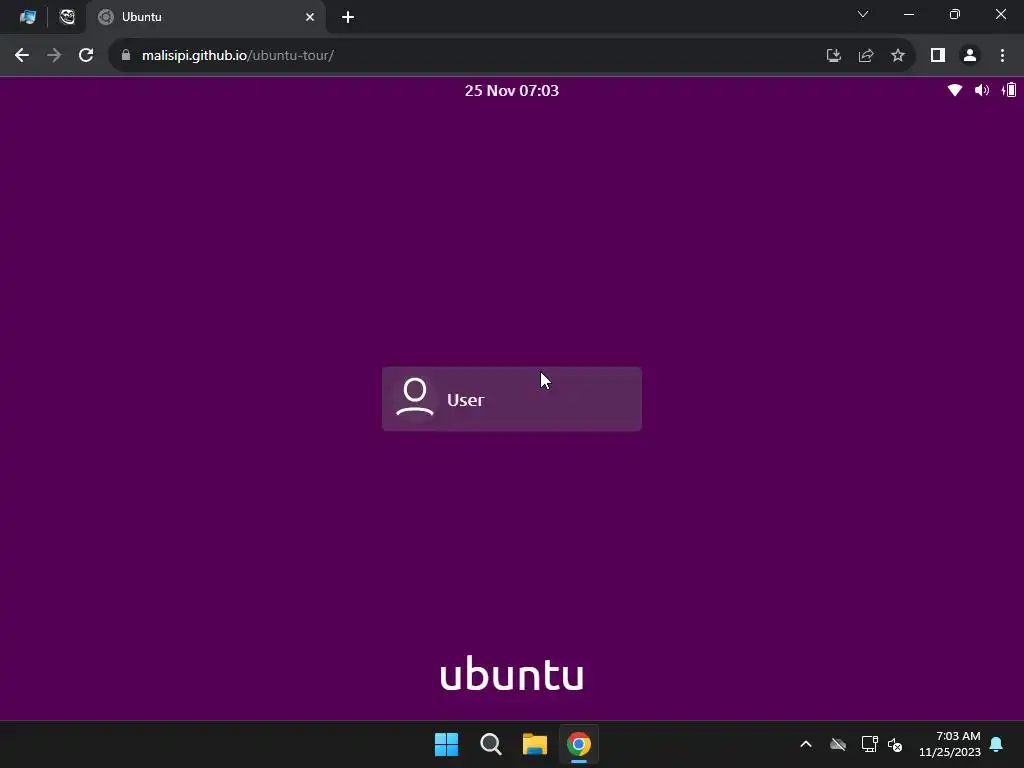Open the Chrome profile avatar icon
The width and height of the screenshot is (1024, 768).
(x=970, y=56)
